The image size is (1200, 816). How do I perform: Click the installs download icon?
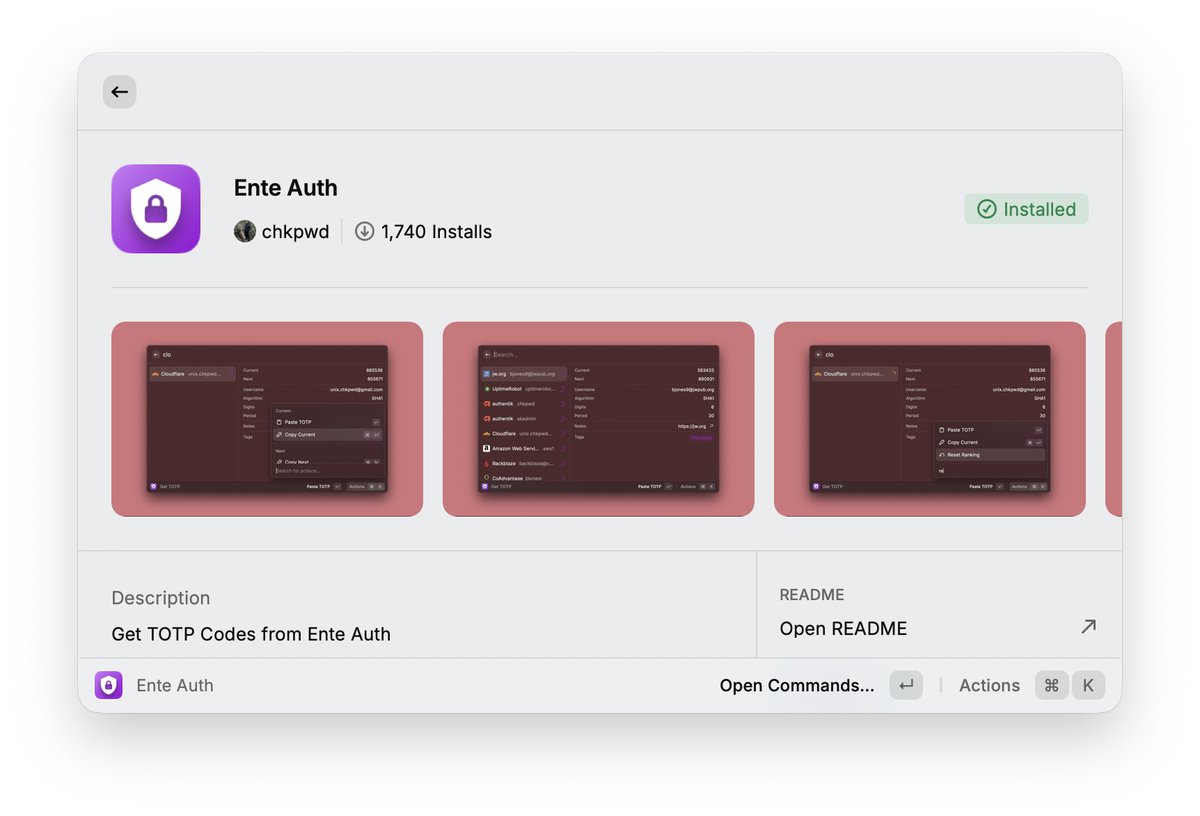click(x=365, y=232)
